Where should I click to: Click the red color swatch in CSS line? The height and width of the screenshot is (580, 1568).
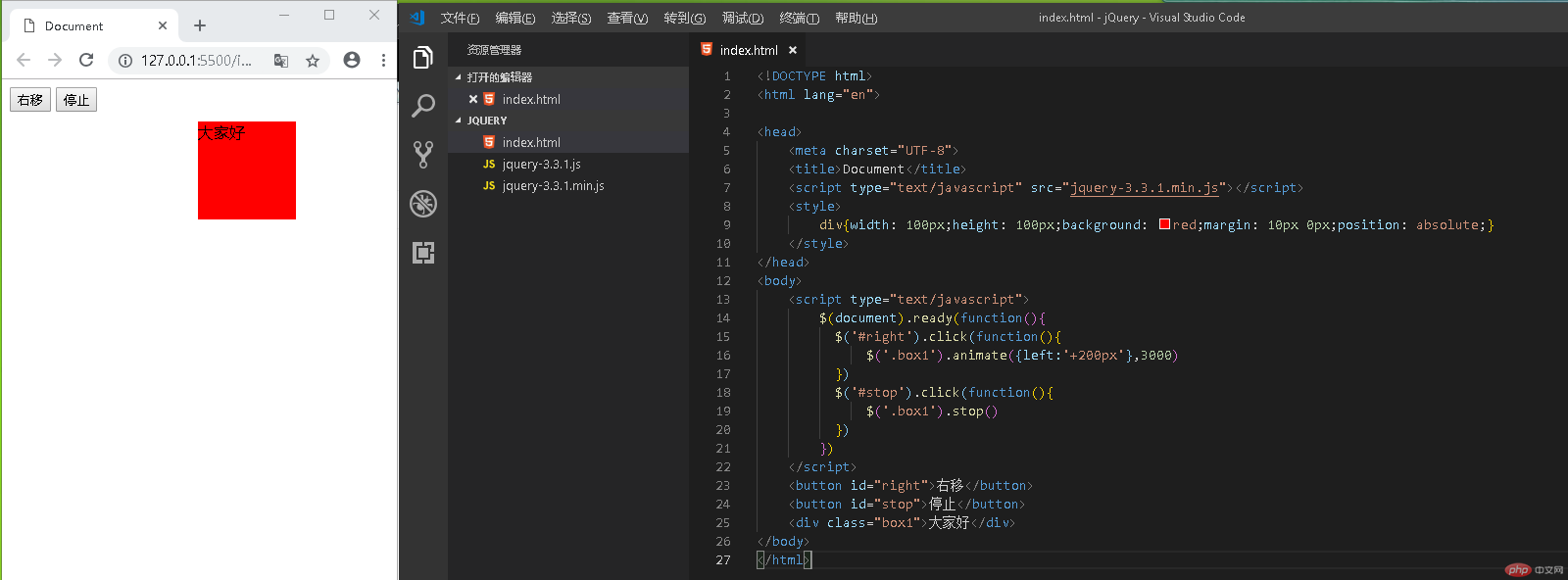(1164, 224)
